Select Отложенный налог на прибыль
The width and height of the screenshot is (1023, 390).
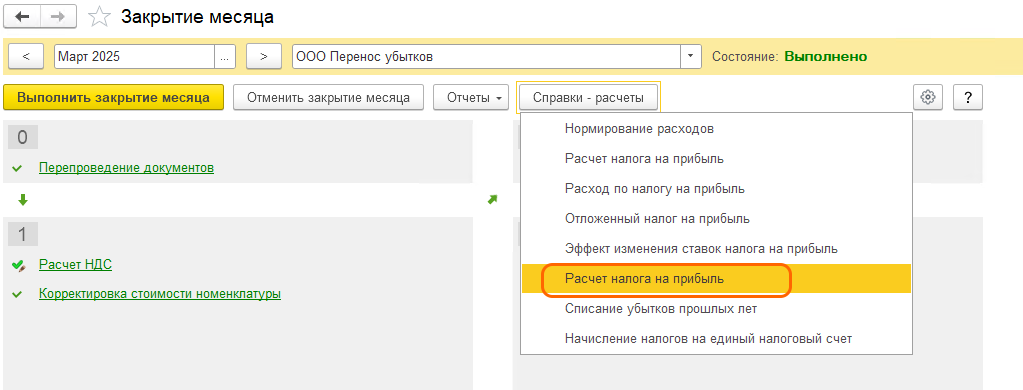click(x=716, y=218)
